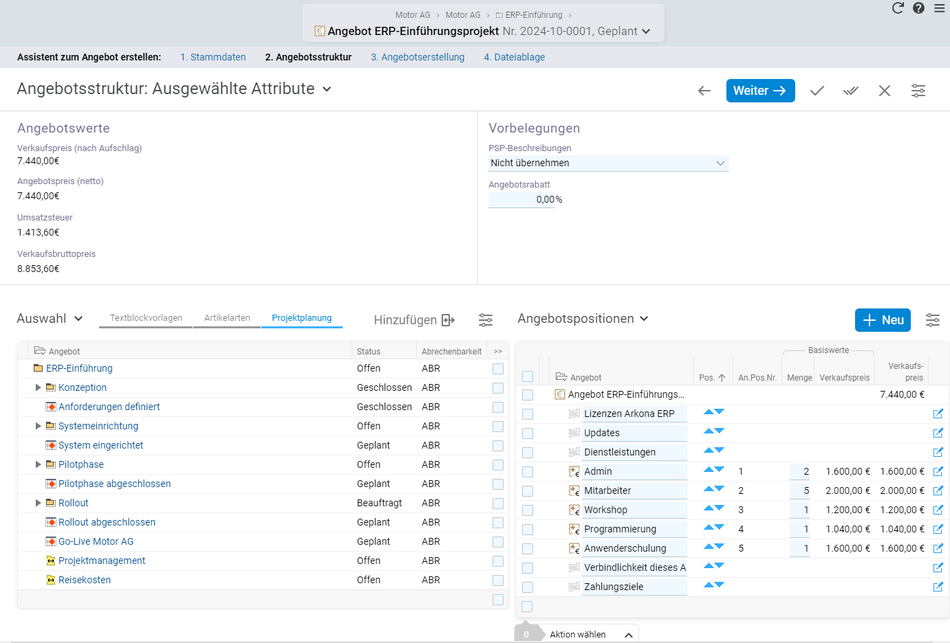Screen dimensions: 950x643
Task: Open the hamburger main menu
Action: click(939, 8)
